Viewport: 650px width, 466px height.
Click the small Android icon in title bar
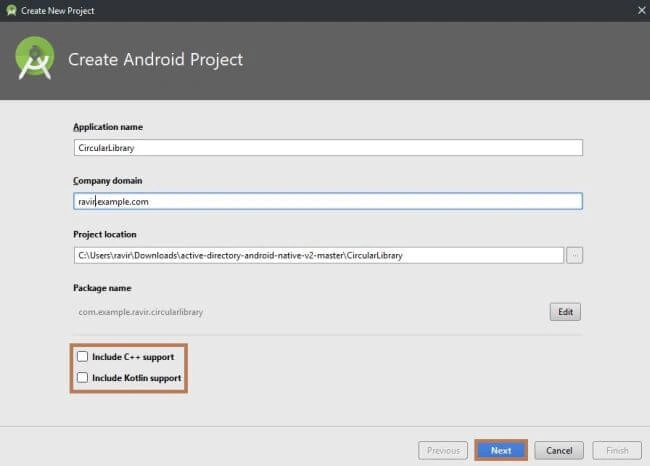click(11, 10)
